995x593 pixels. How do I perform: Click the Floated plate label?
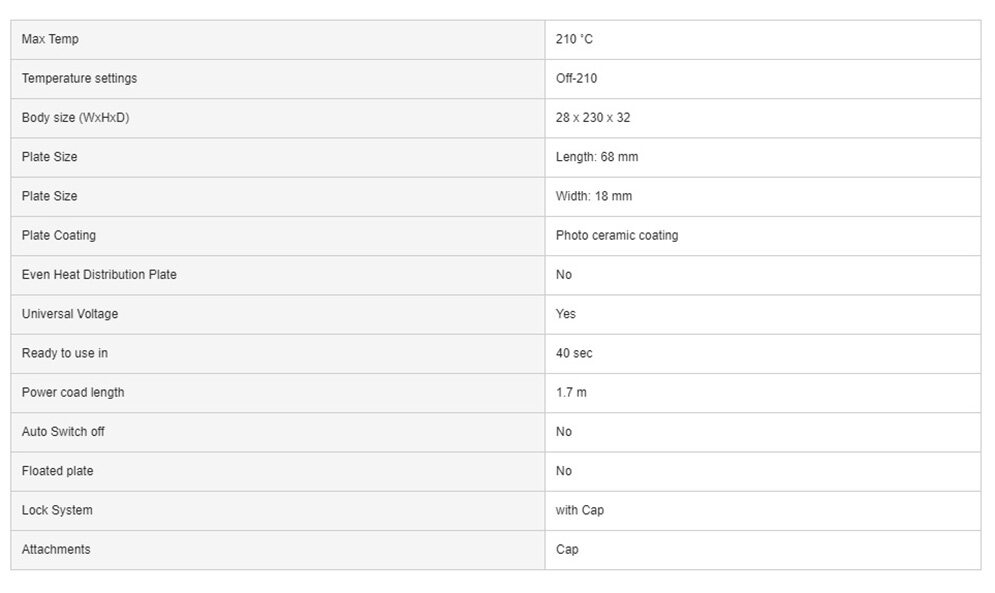point(57,470)
